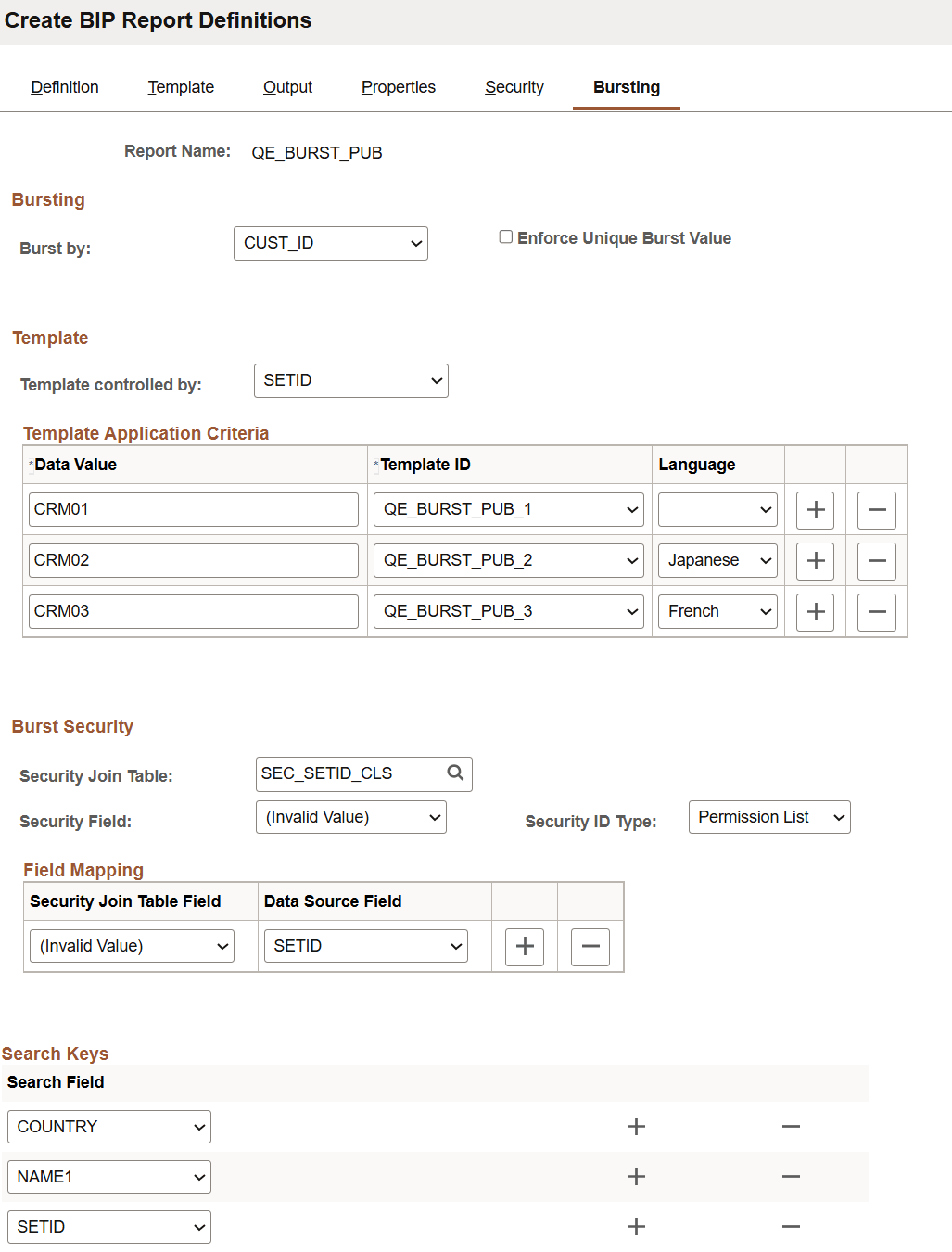Add a template criteria row below CRM02
Screen dimensions: 952x1252
814,560
